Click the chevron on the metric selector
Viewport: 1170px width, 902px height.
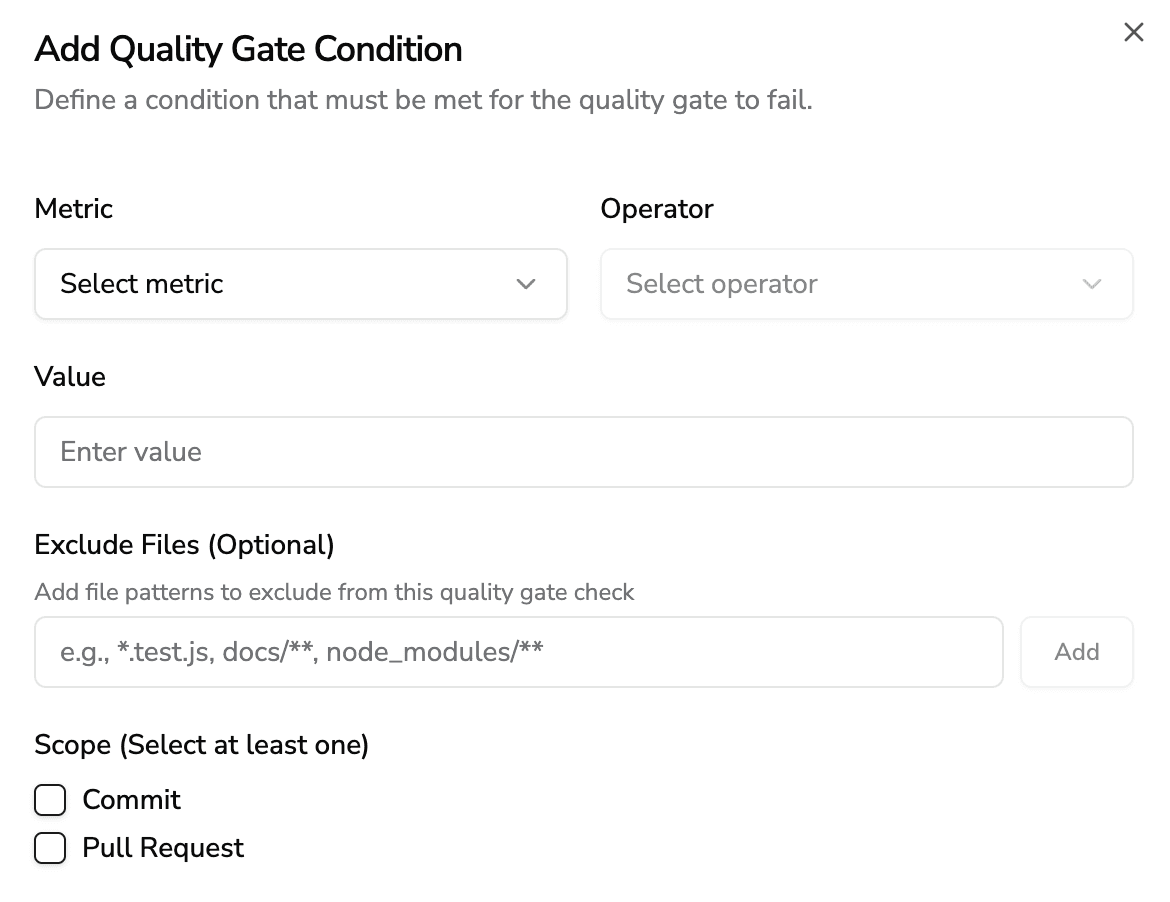click(527, 284)
